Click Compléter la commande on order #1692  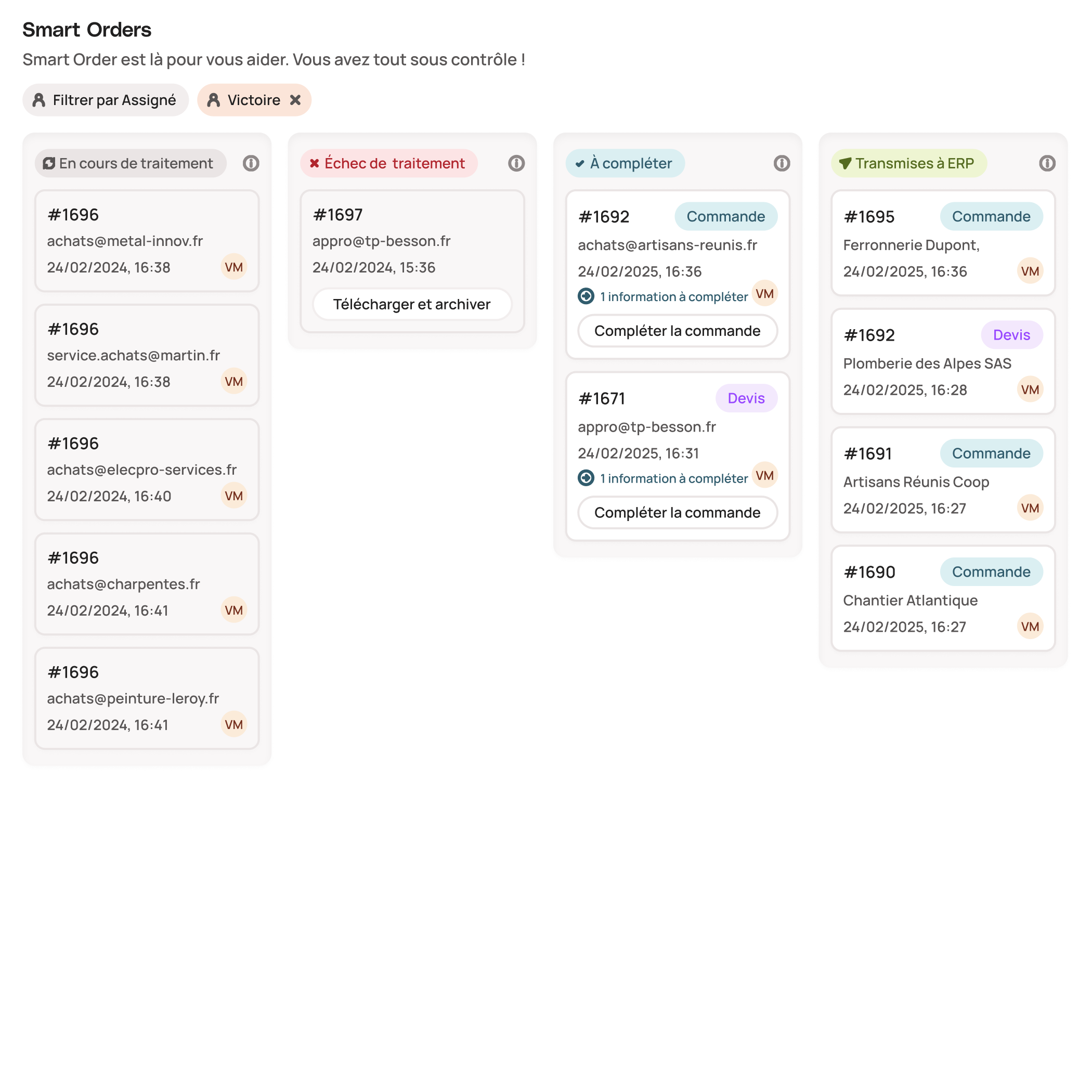677,331
